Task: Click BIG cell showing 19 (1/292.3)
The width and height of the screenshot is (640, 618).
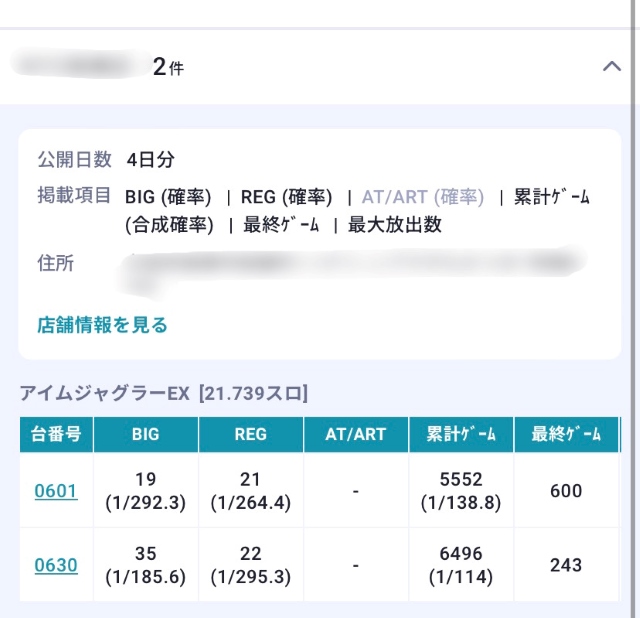Action: [145, 491]
